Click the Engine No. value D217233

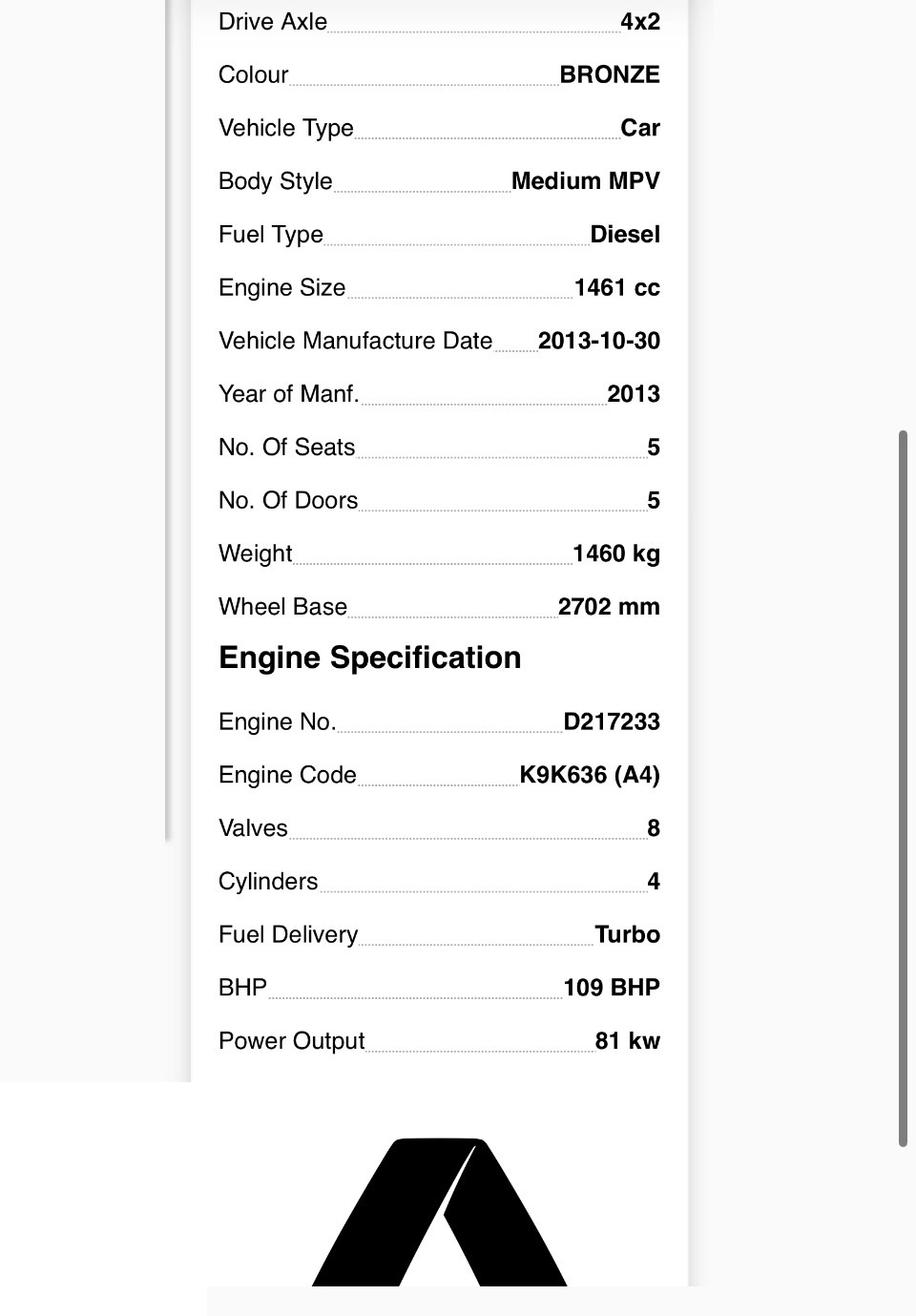click(x=612, y=721)
